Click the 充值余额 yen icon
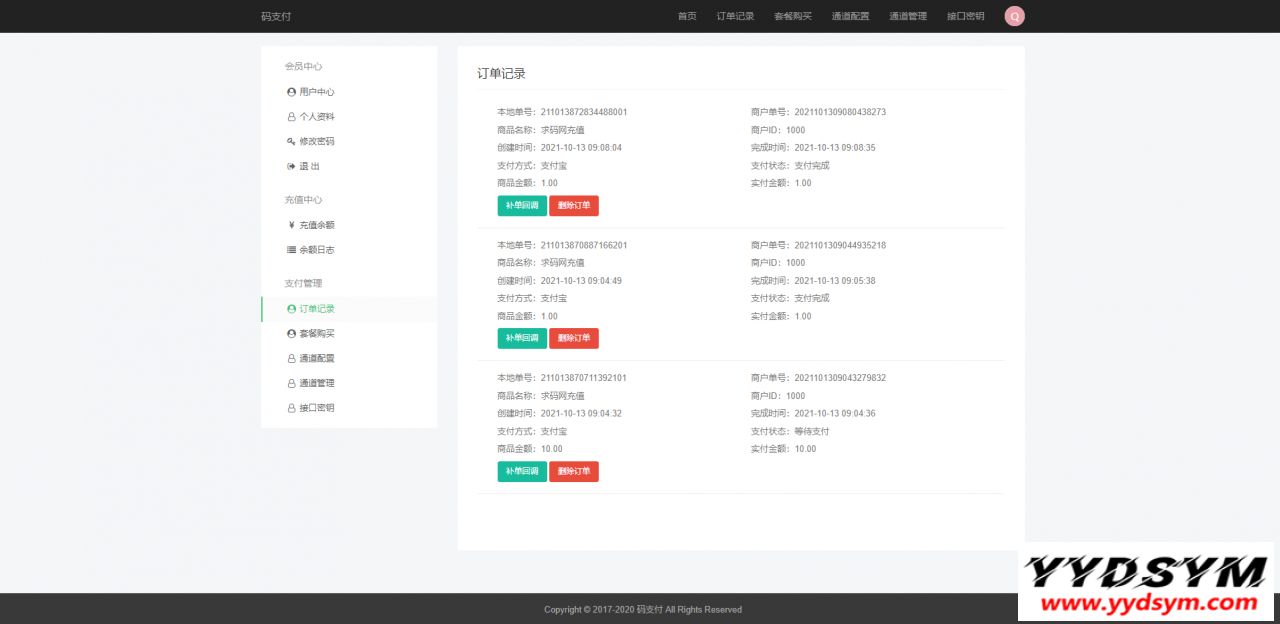The height and width of the screenshot is (624, 1280). click(x=291, y=225)
